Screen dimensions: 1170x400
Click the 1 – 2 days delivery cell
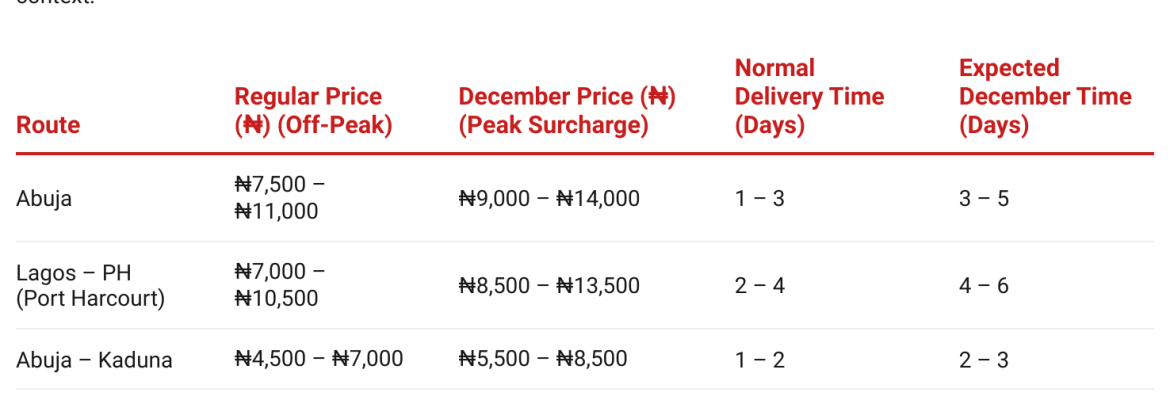(760, 360)
